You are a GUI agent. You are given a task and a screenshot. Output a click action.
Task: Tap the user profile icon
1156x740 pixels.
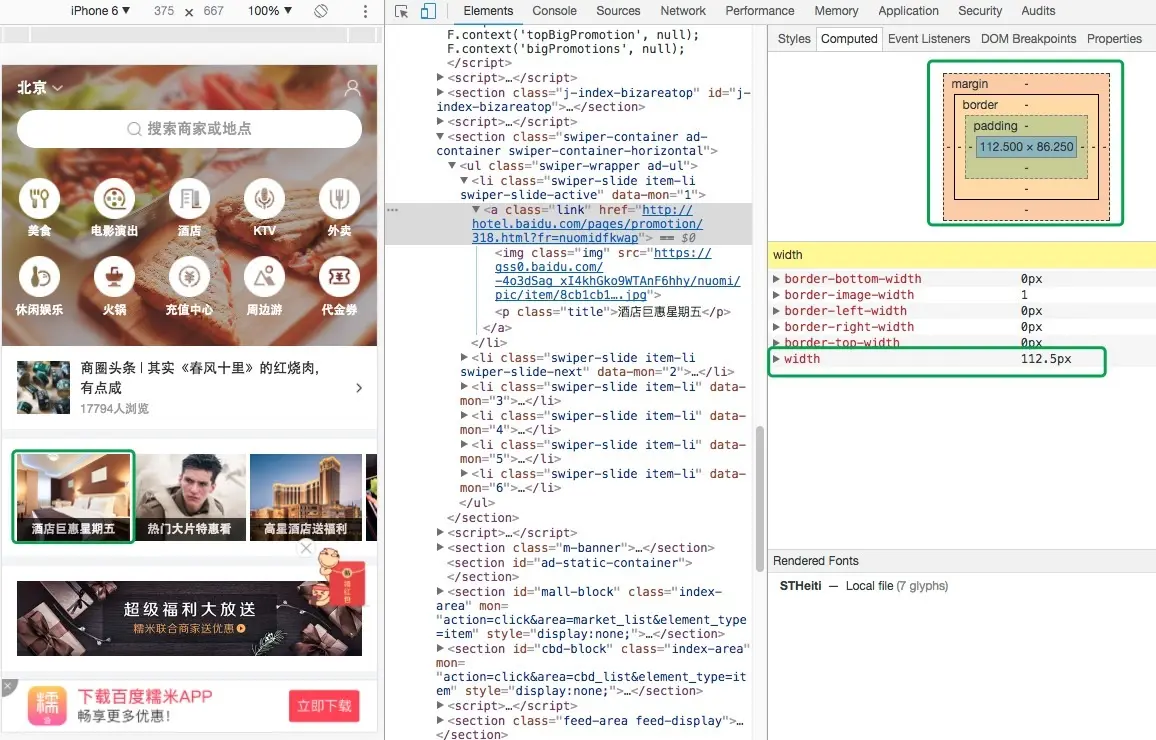click(352, 88)
